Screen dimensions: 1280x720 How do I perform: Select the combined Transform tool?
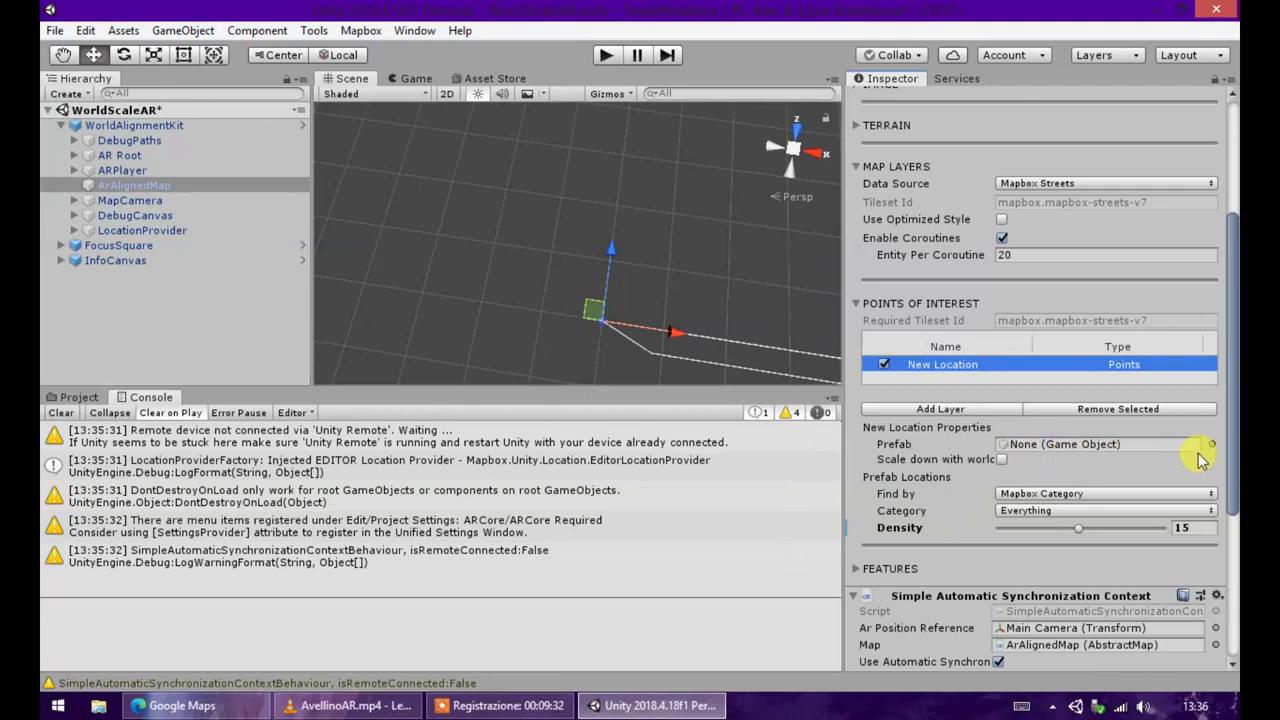click(213, 55)
